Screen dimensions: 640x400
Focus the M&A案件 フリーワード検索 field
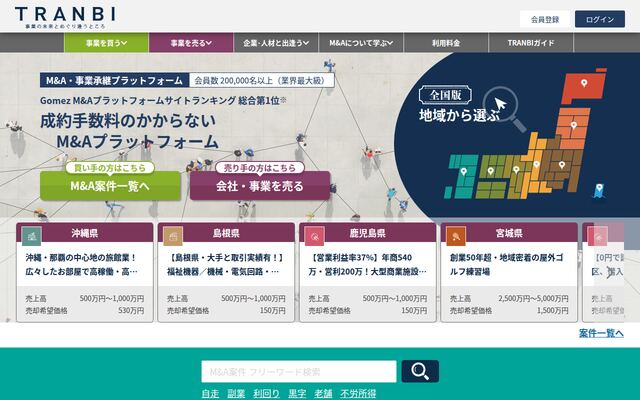coord(299,371)
